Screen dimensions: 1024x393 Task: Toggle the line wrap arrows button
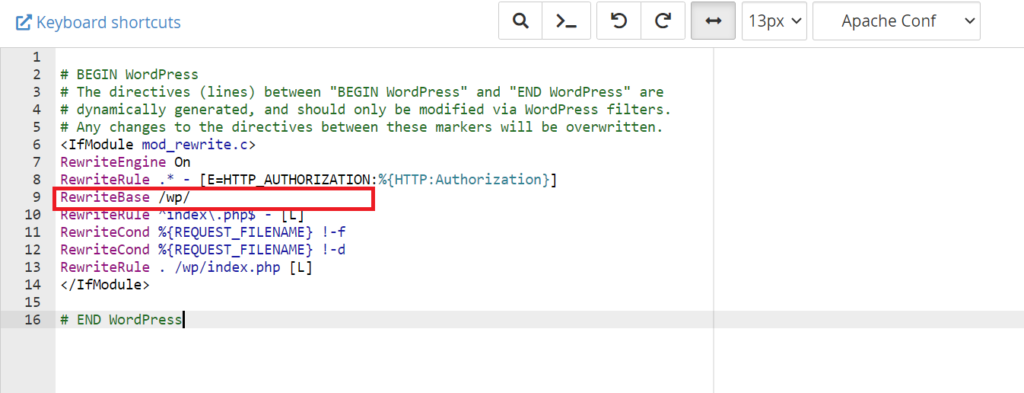pos(714,21)
